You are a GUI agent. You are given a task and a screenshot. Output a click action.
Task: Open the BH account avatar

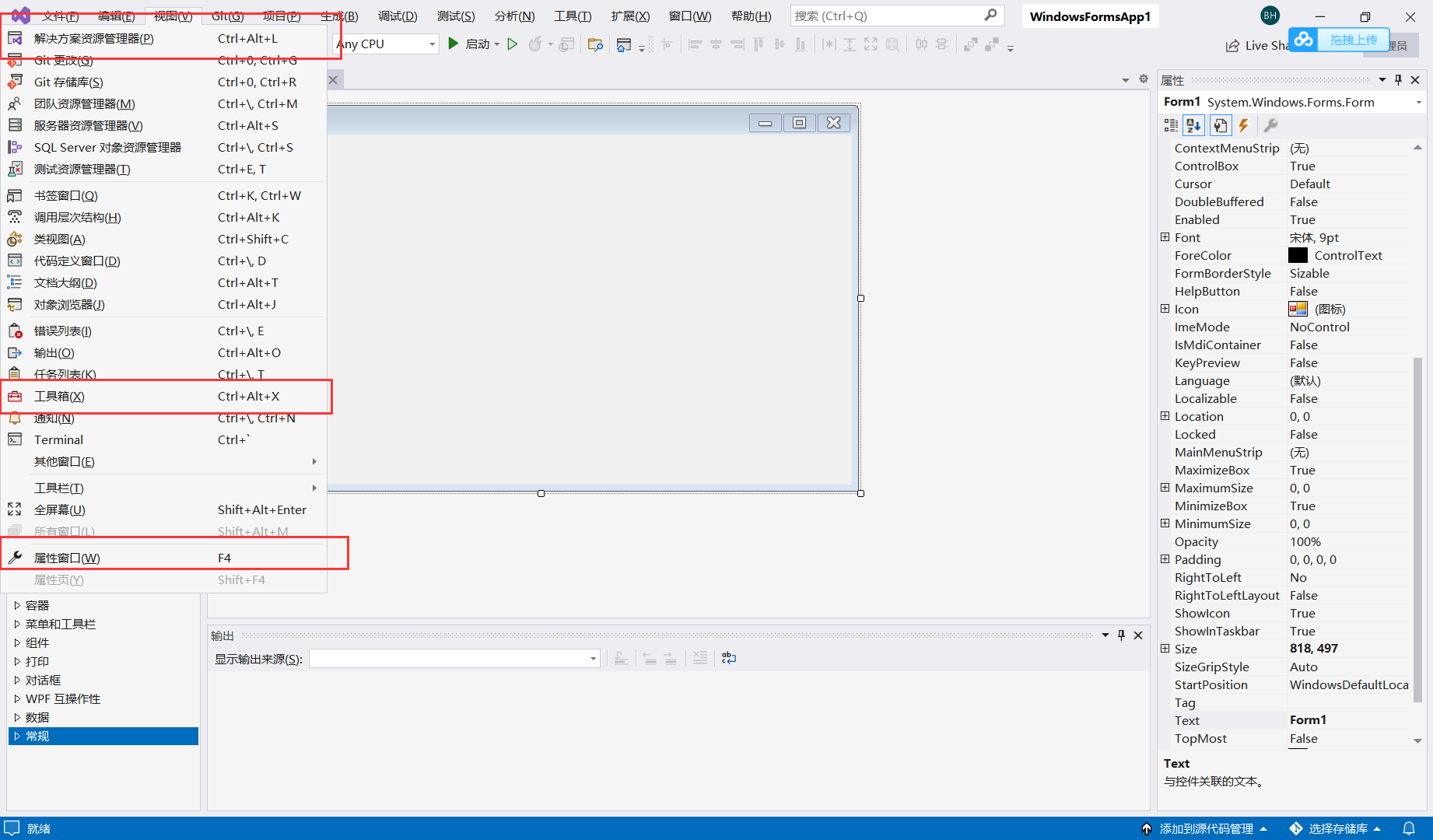click(x=1270, y=16)
